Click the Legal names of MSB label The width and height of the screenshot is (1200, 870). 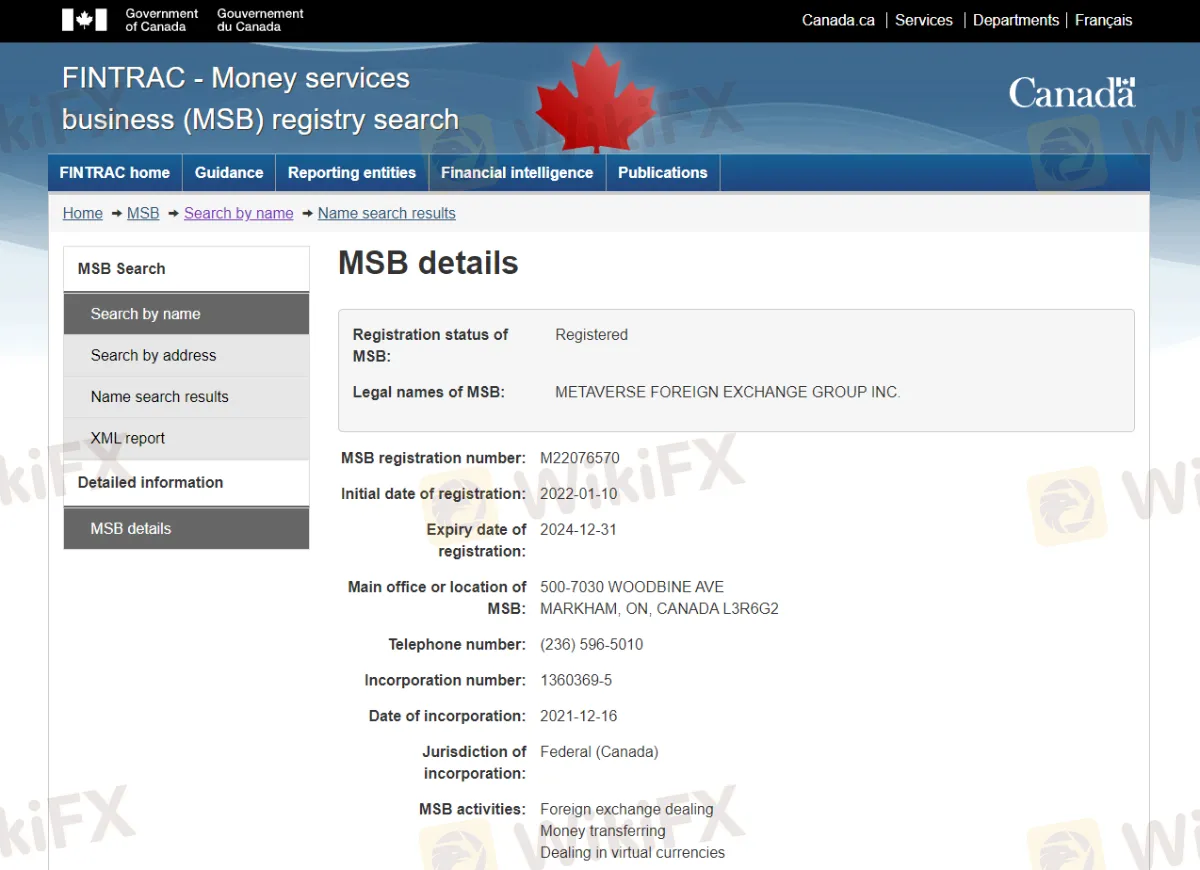click(429, 392)
